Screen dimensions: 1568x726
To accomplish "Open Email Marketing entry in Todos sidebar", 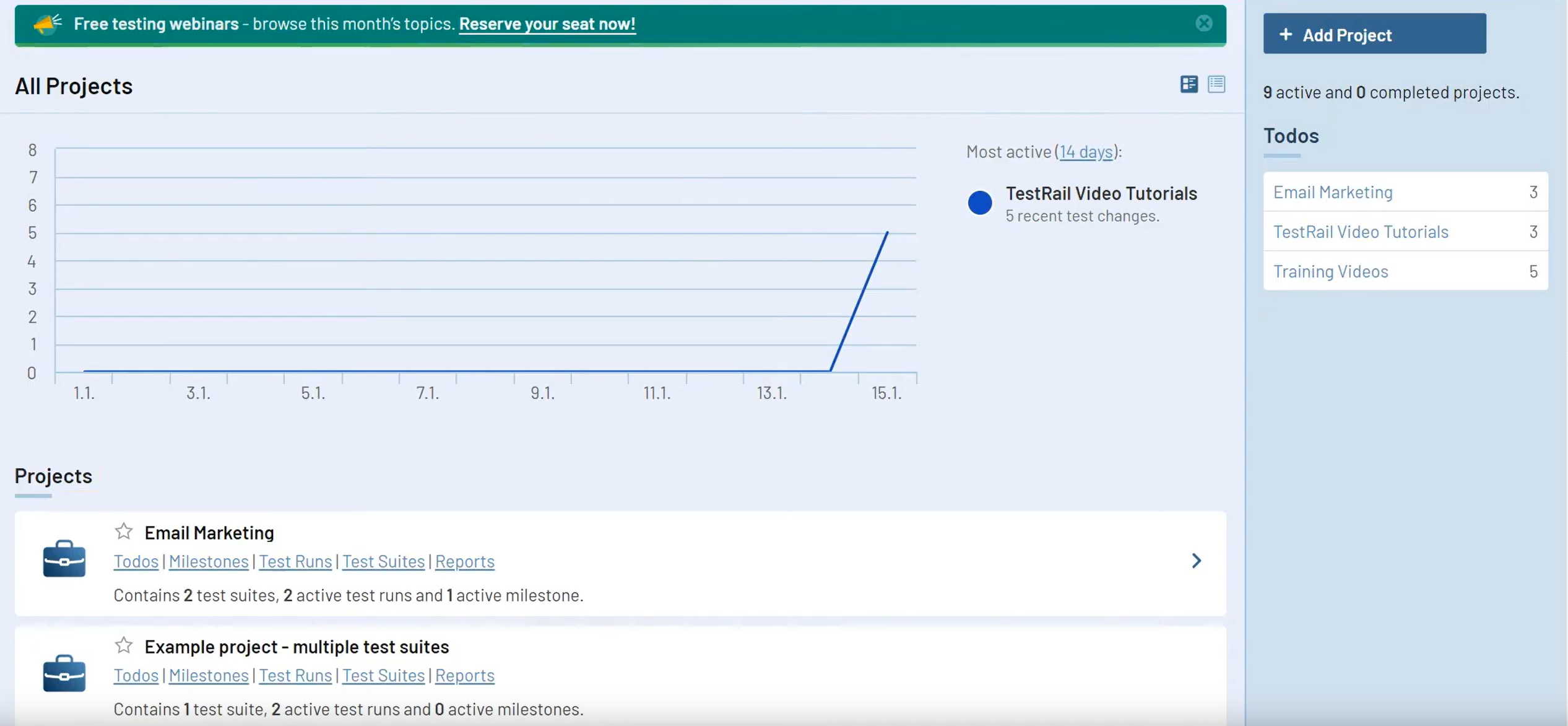I will [1333, 192].
